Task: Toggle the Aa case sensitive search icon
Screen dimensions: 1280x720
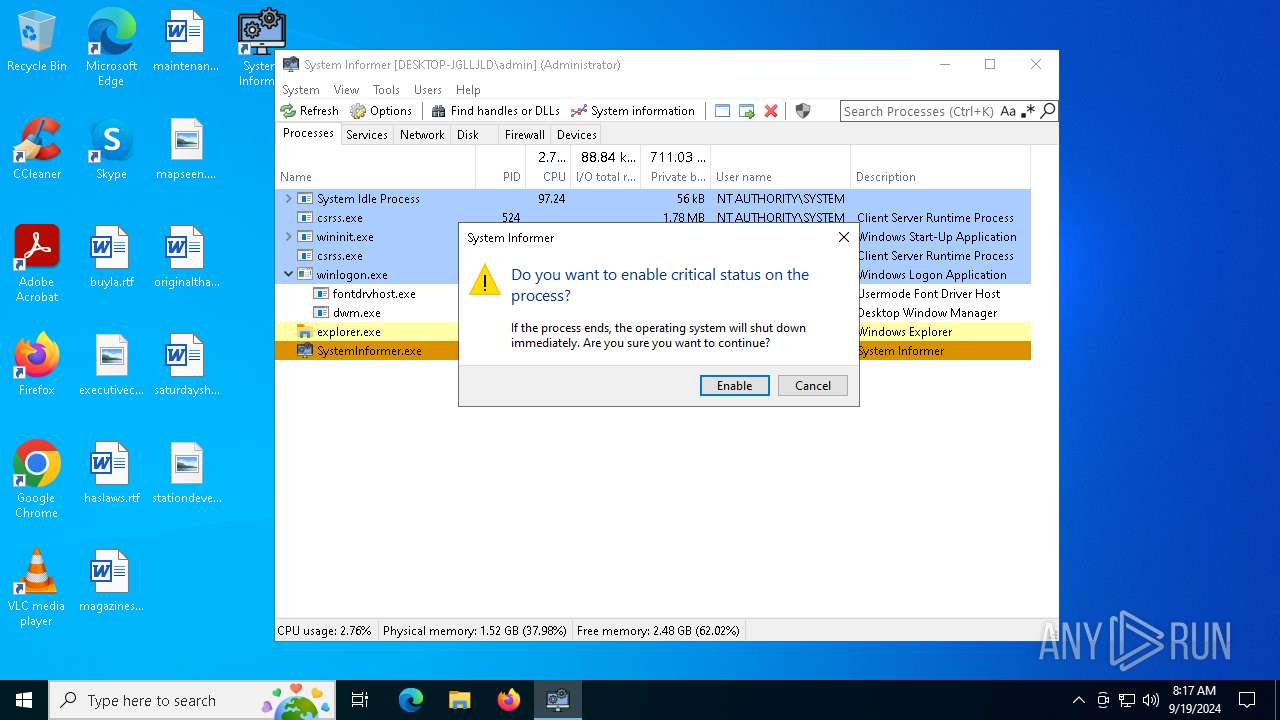Action: coord(1008,111)
